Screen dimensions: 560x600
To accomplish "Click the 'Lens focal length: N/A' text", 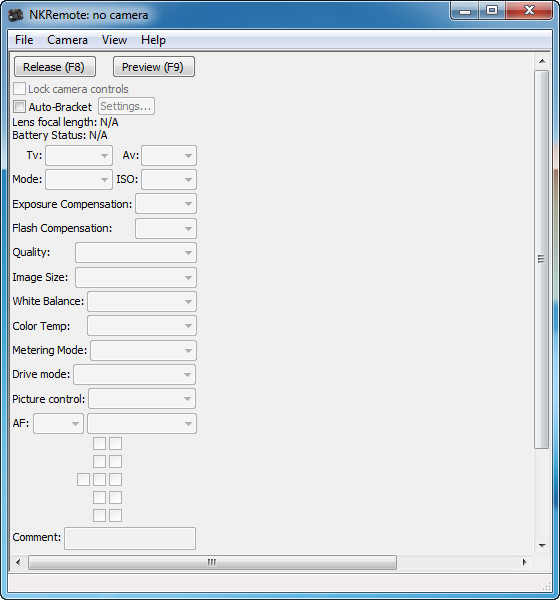I will point(65,122).
